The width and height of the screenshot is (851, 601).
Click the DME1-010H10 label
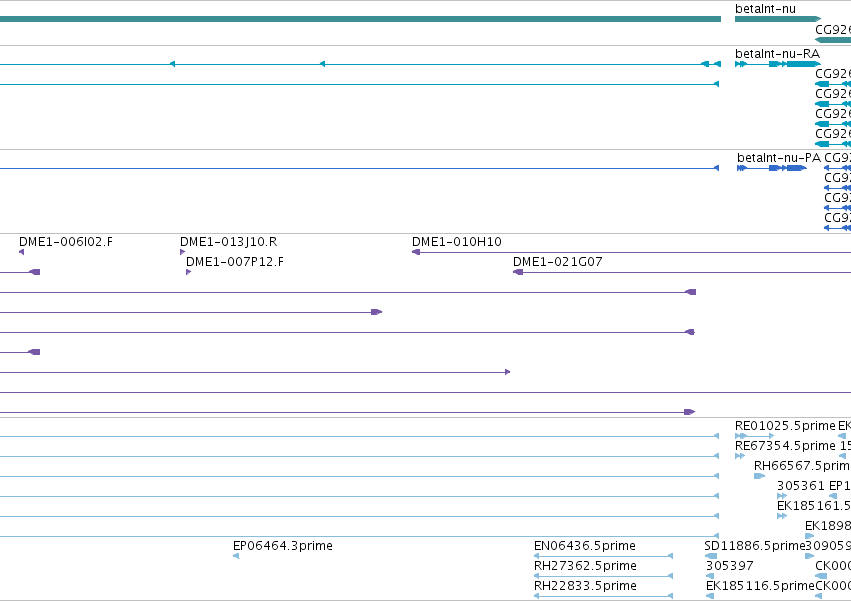click(456, 242)
